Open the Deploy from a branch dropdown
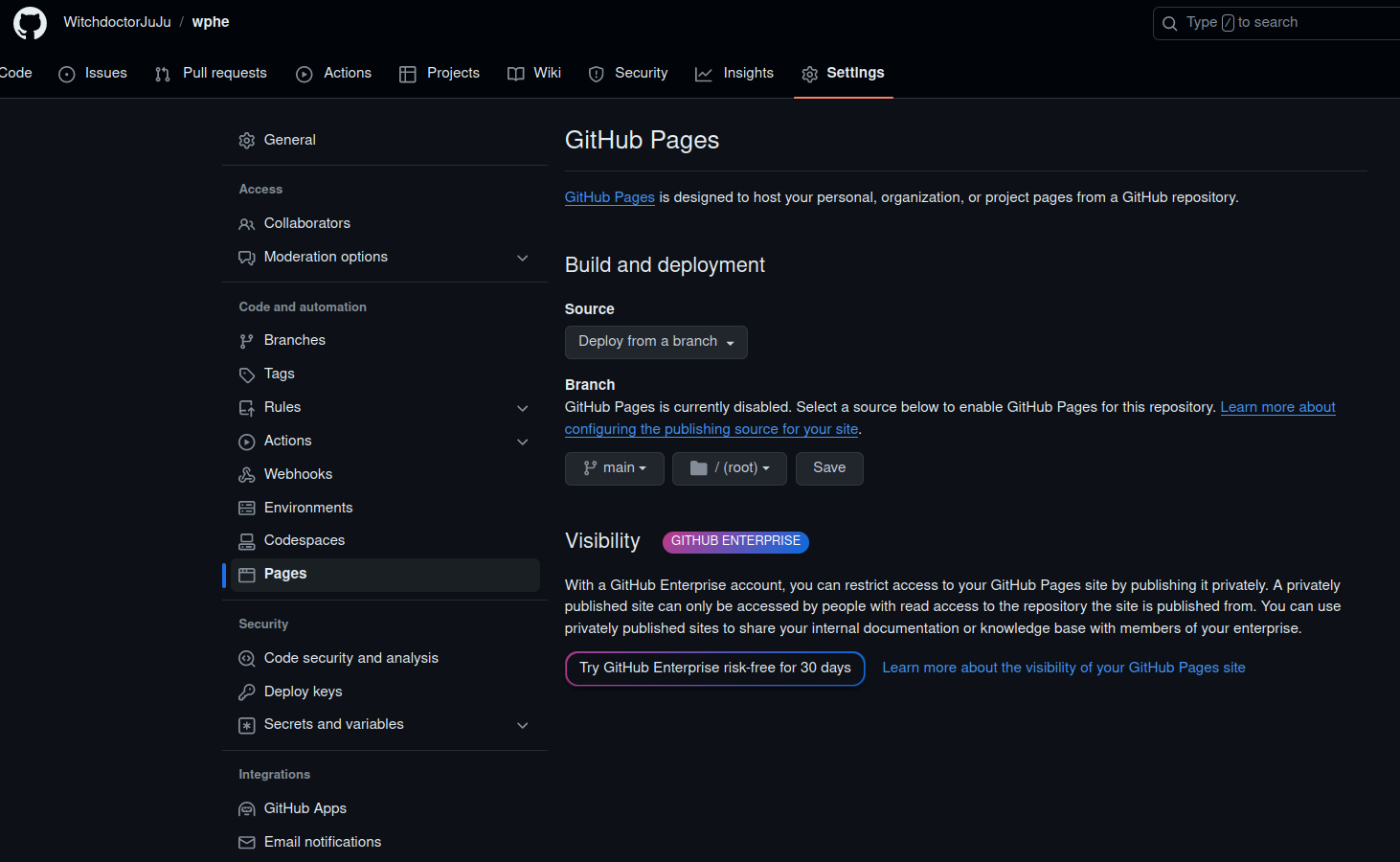This screenshot has width=1400, height=862. tap(656, 342)
